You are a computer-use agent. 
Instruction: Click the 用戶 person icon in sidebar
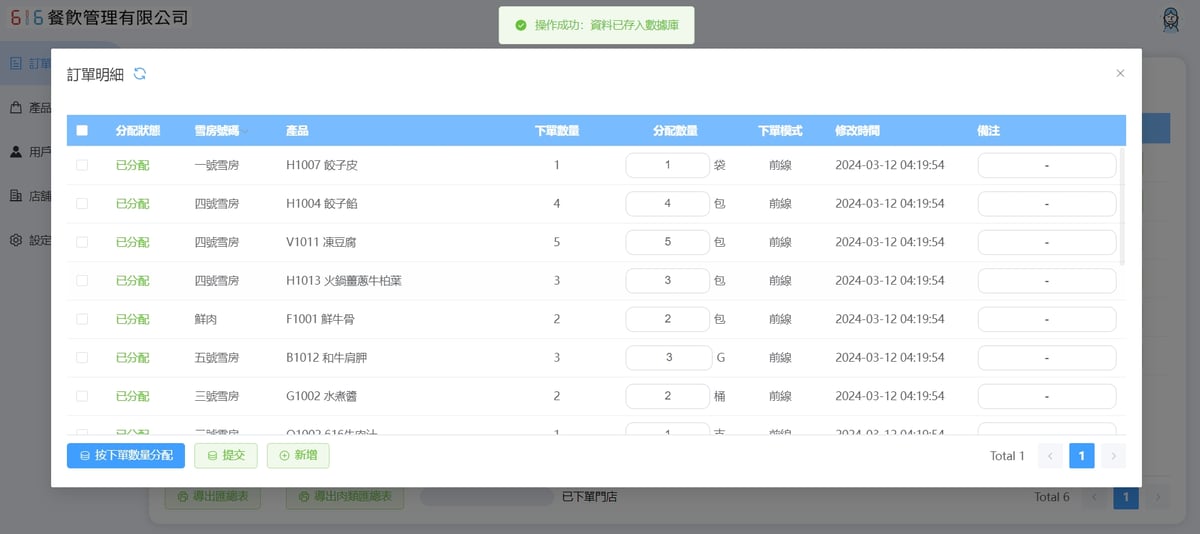coord(16,152)
